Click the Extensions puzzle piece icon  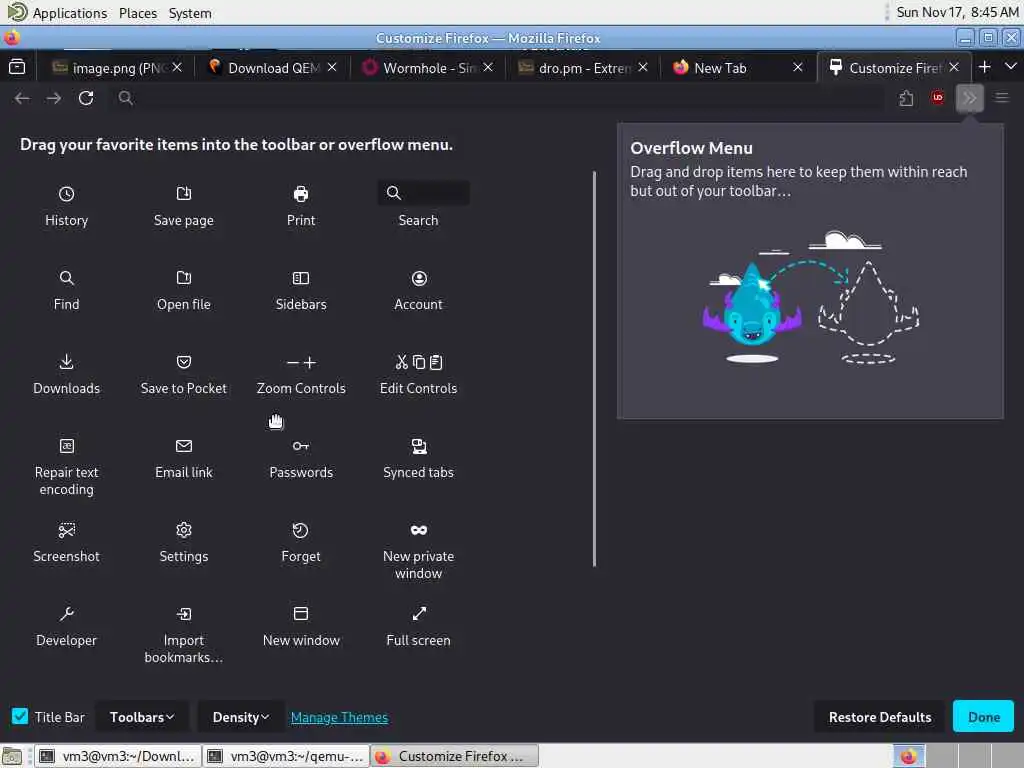(x=906, y=98)
